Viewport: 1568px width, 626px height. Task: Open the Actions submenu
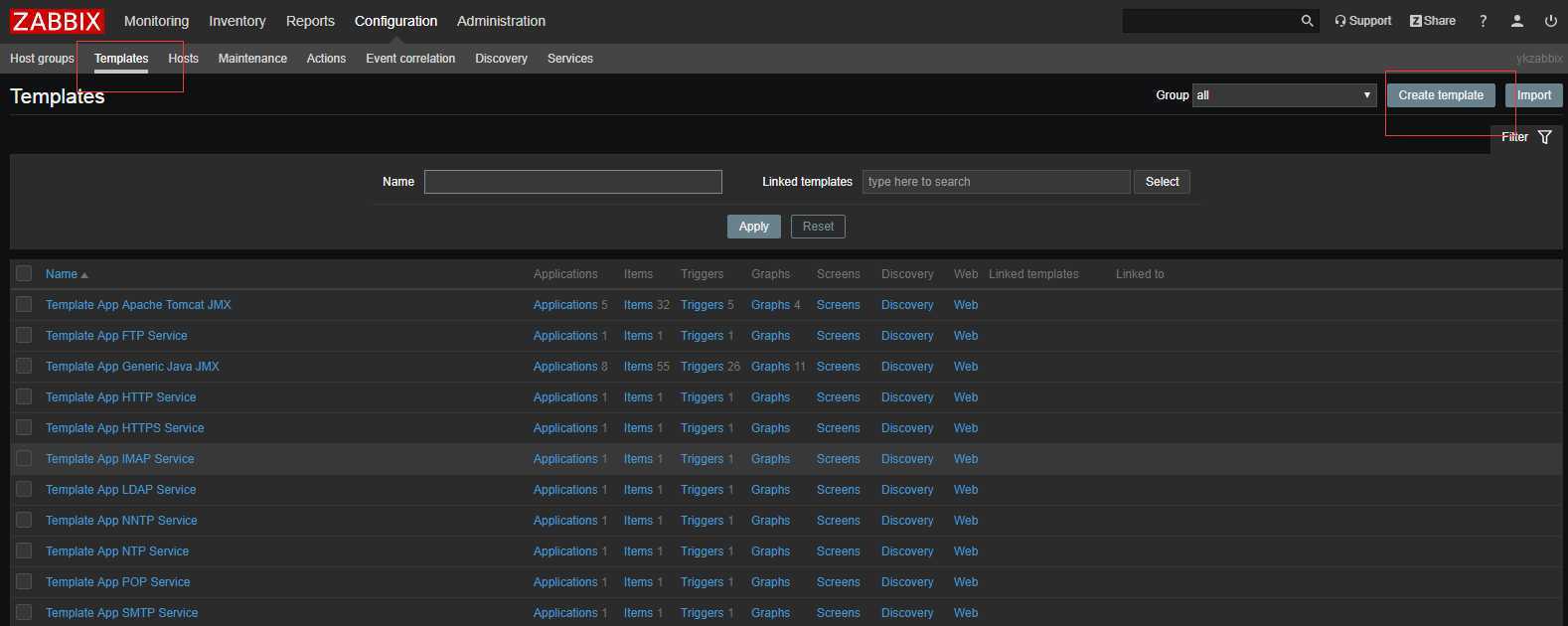pos(326,59)
